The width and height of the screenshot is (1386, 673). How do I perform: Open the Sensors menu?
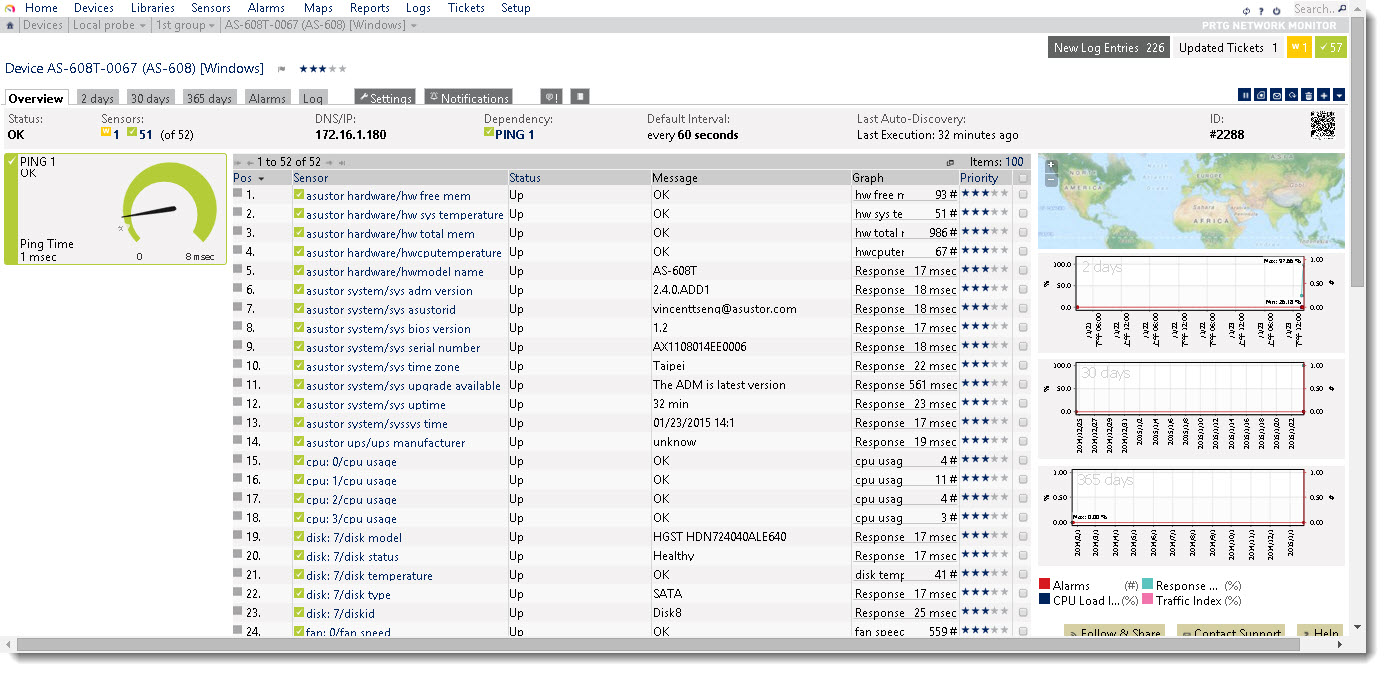click(211, 8)
